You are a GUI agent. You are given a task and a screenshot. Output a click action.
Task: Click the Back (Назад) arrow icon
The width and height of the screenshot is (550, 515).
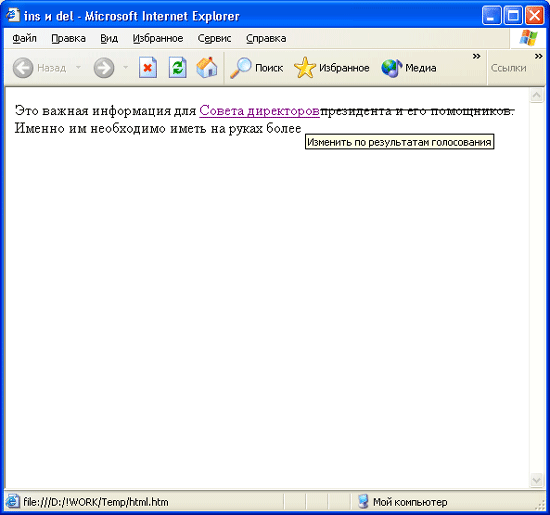click(x=23, y=67)
